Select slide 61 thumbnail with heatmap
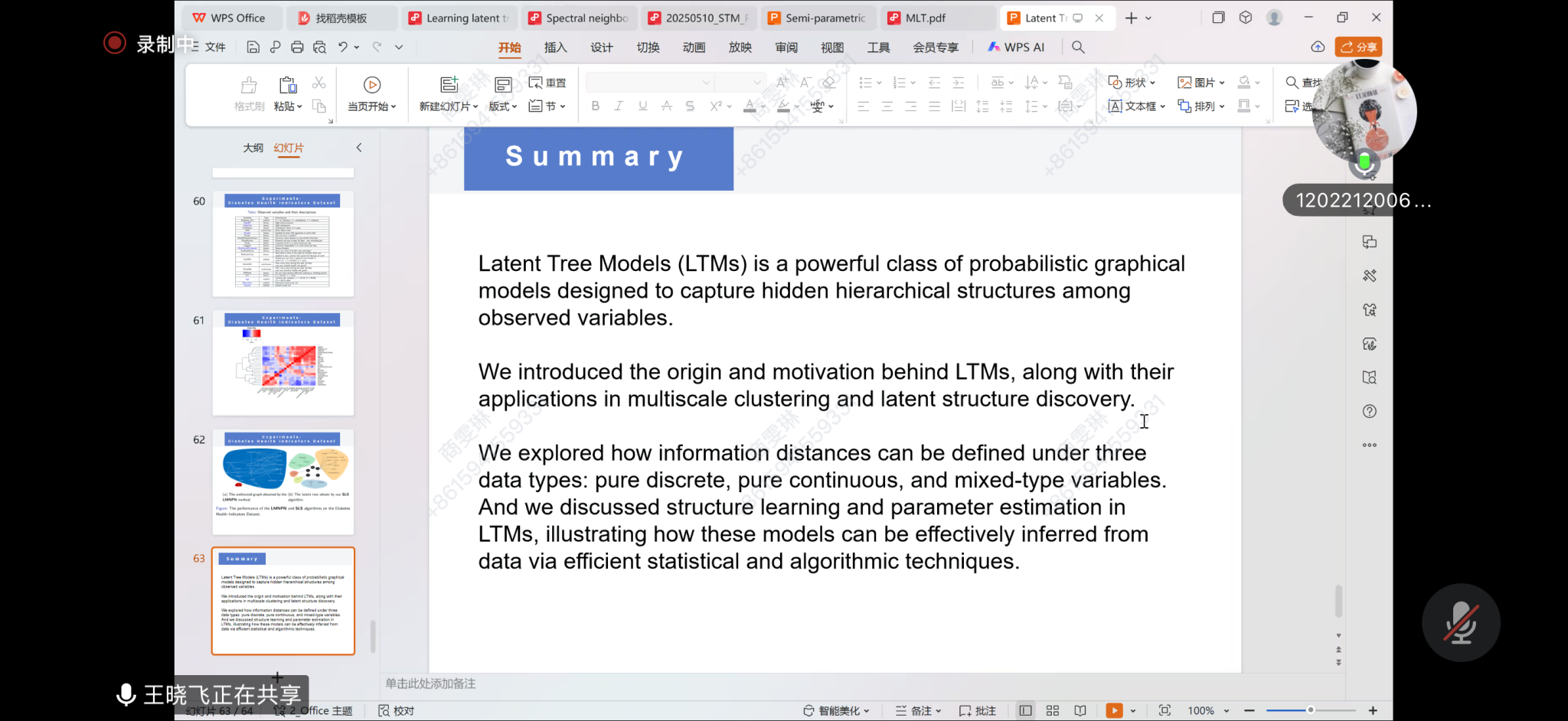The height and width of the screenshot is (721, 1568). tap(283, 363)
